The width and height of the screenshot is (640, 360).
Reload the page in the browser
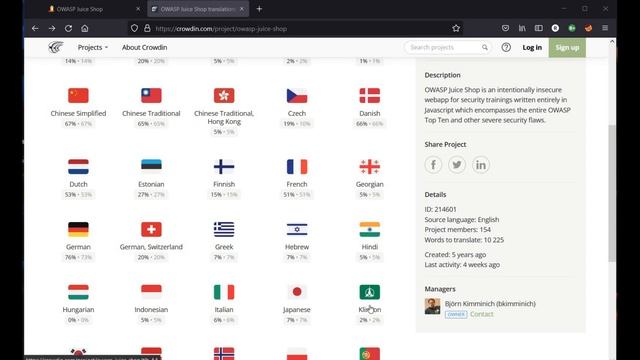coord(68,28)
